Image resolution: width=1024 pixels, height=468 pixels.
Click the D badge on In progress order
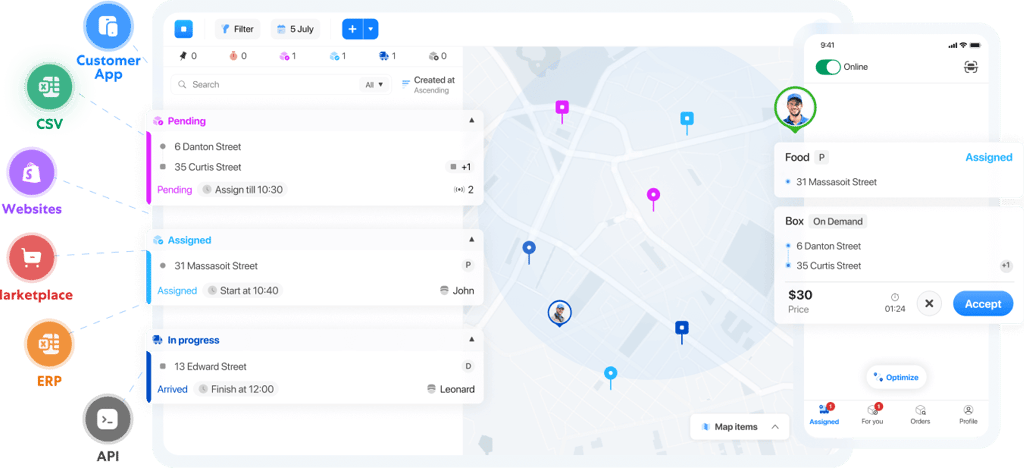468,366
